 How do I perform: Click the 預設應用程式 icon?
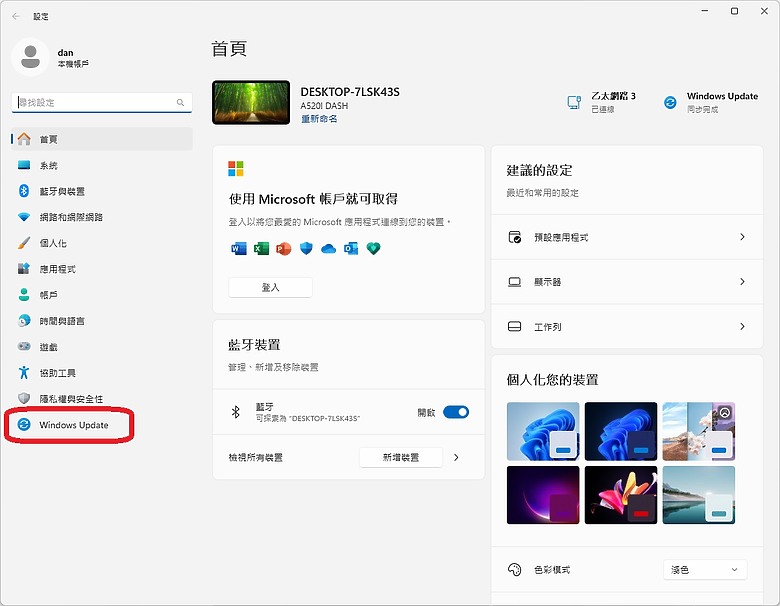[x=514, y=237]
